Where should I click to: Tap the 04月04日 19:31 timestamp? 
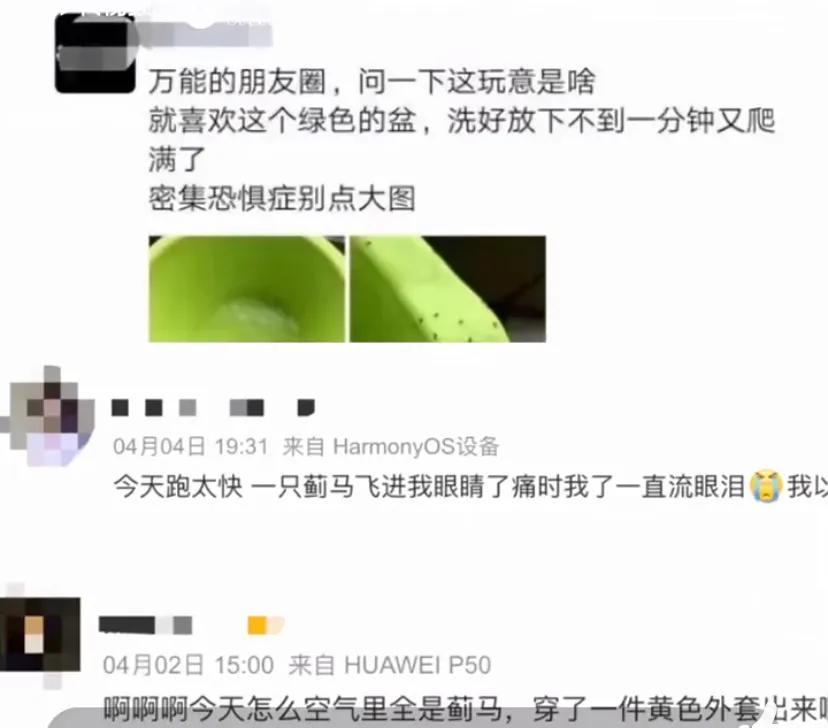tap(191, 447)
